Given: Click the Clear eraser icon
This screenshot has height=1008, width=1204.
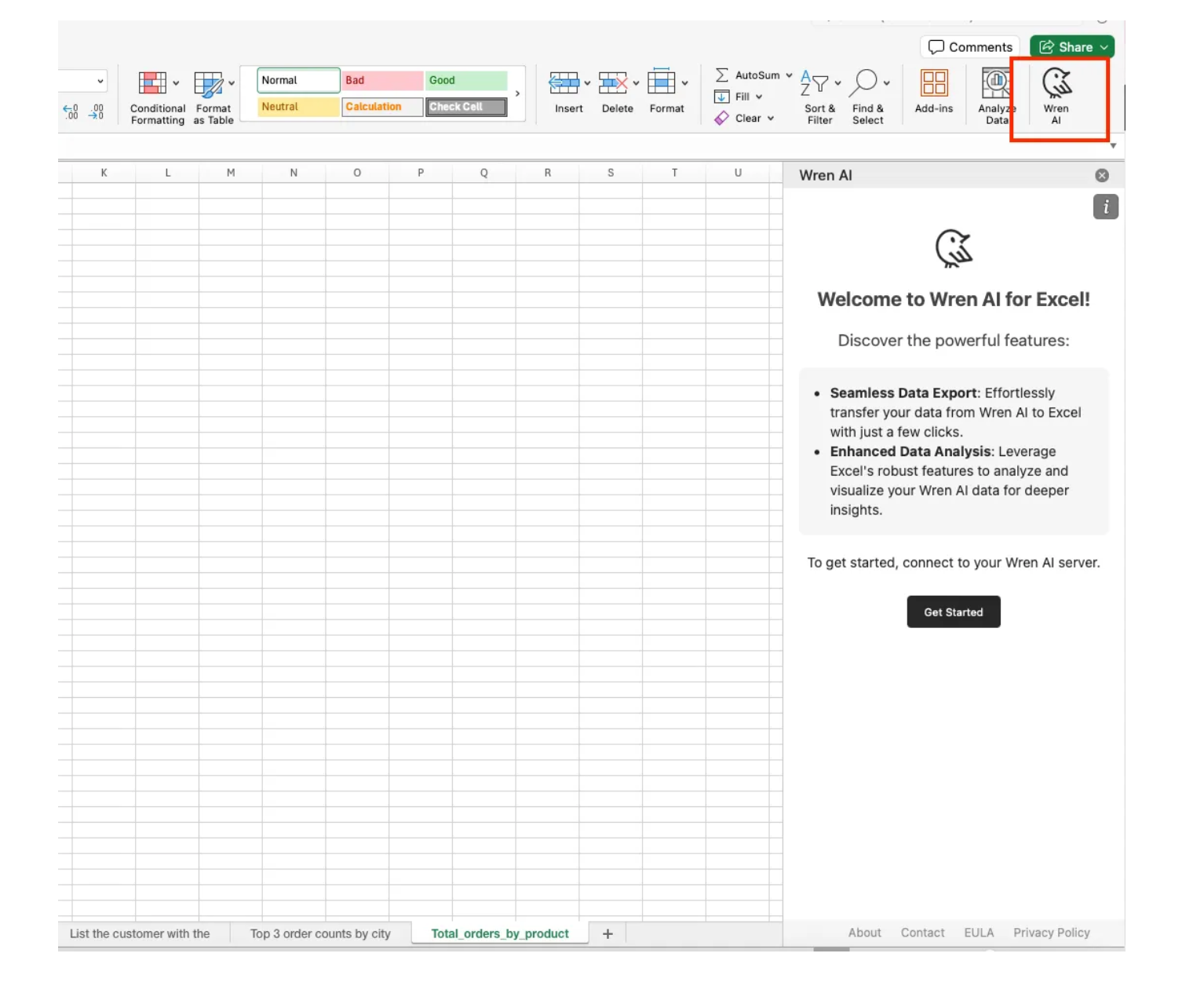Looking at the screenshot, I should point(721,118).
